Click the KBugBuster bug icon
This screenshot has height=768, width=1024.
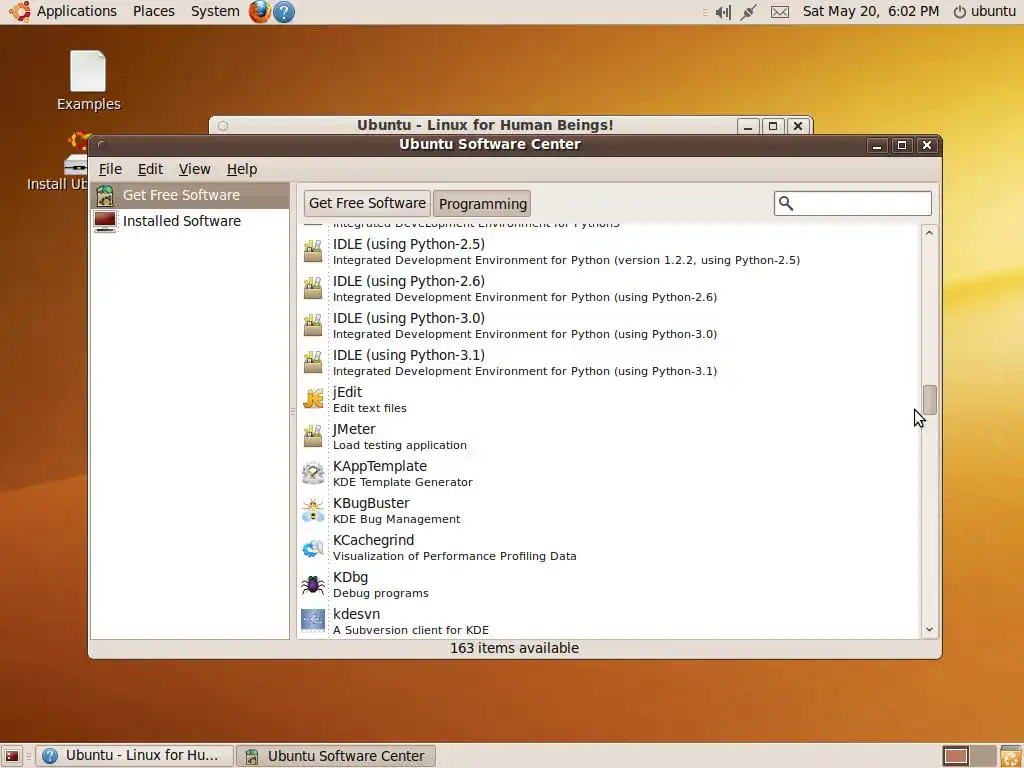(x=313, y=510)
